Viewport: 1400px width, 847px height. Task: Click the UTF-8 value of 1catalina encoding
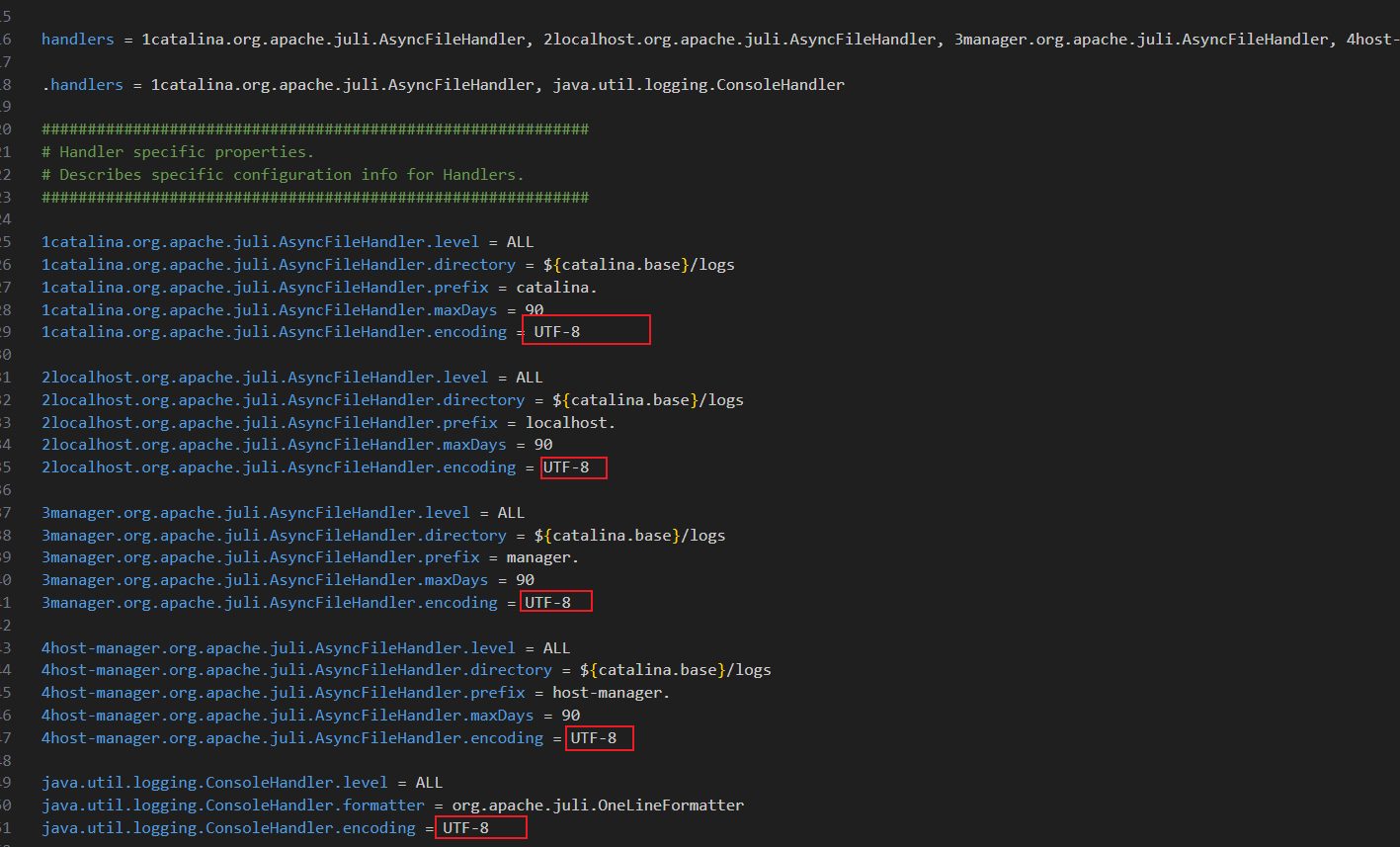557,332
